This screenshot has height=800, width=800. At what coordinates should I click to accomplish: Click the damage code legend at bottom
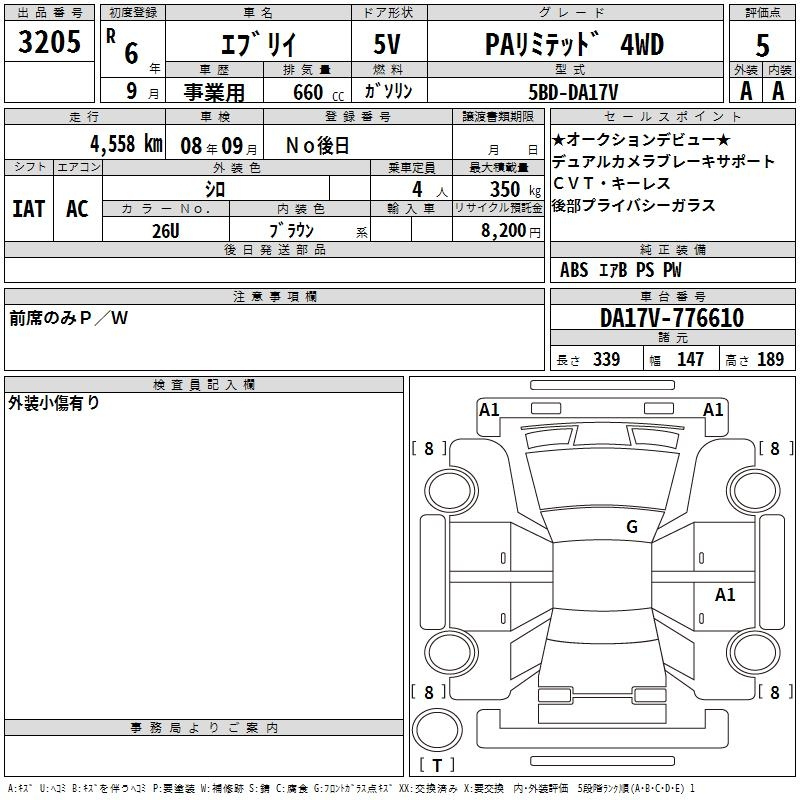point(352,789)
